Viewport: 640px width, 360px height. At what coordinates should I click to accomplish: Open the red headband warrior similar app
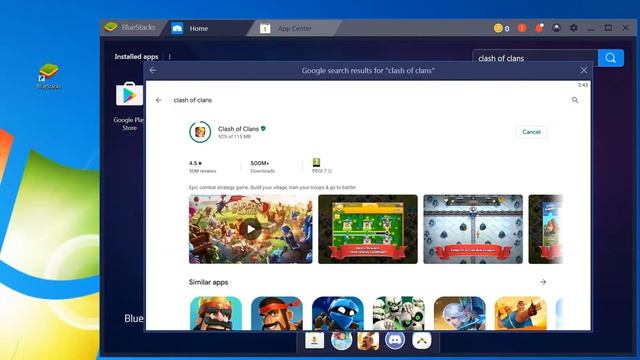point(277,313)
